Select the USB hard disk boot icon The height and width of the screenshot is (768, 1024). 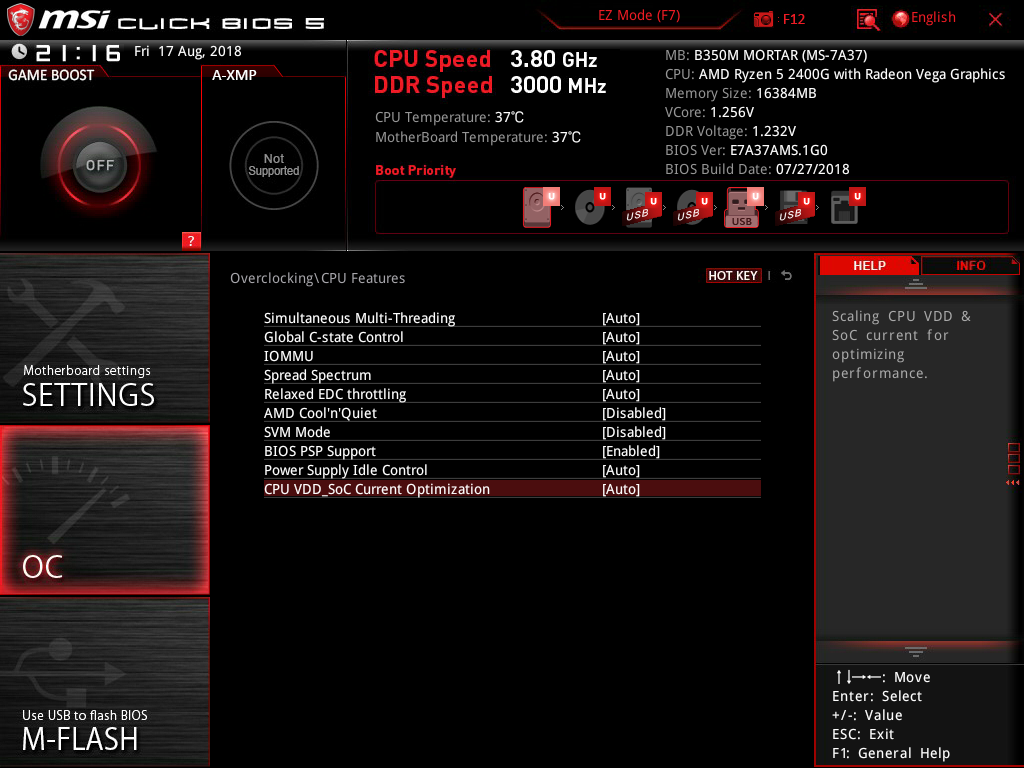click(643, 208)
